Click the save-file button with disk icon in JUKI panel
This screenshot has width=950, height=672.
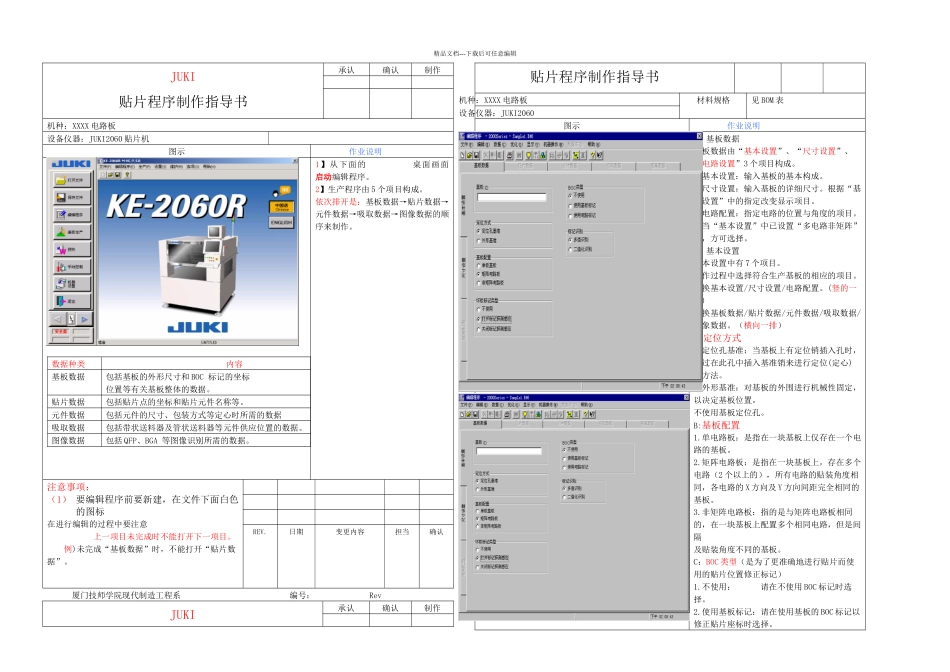click(x=72, y=197)
